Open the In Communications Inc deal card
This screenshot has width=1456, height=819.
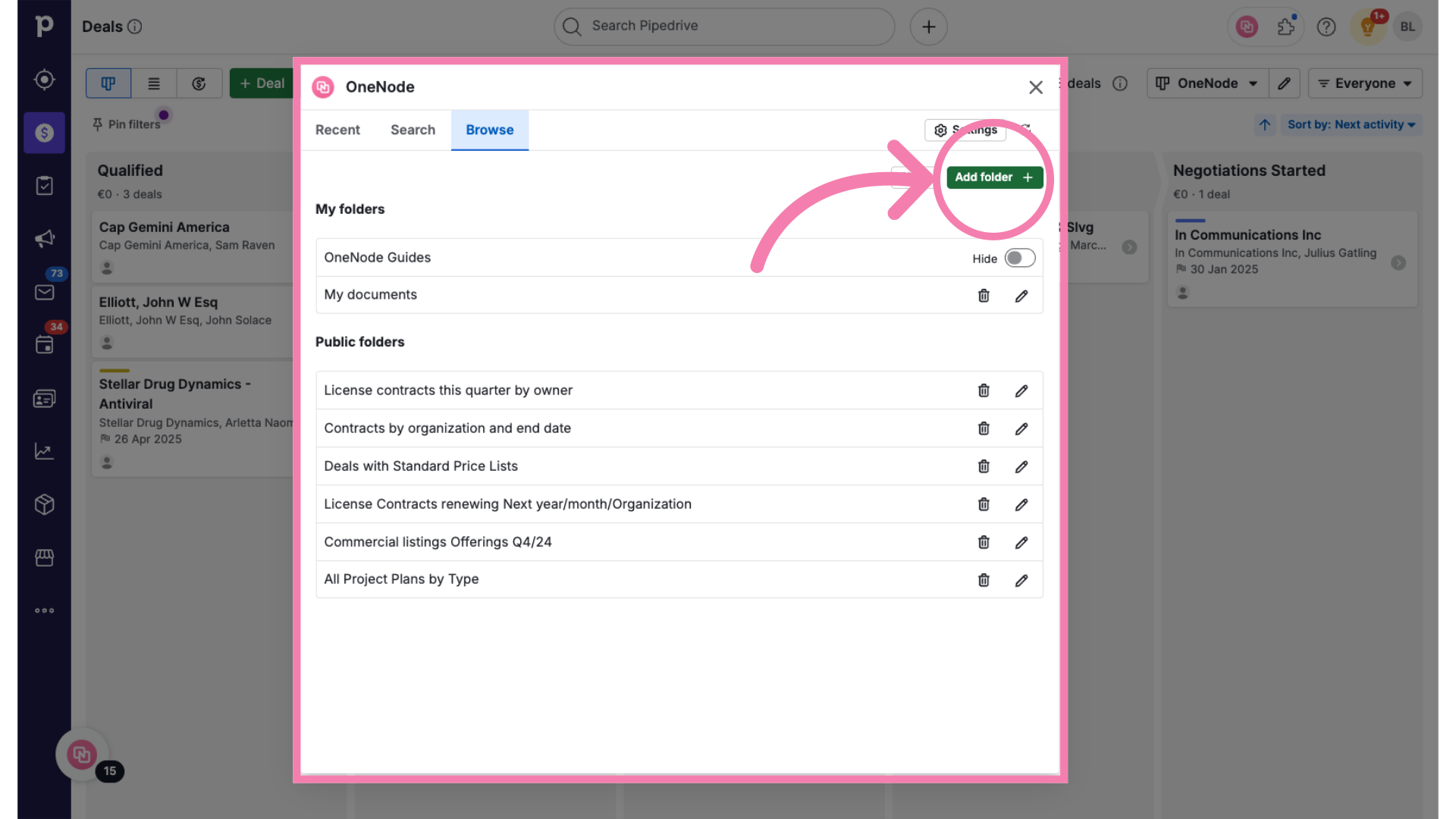click(1292, 259)
